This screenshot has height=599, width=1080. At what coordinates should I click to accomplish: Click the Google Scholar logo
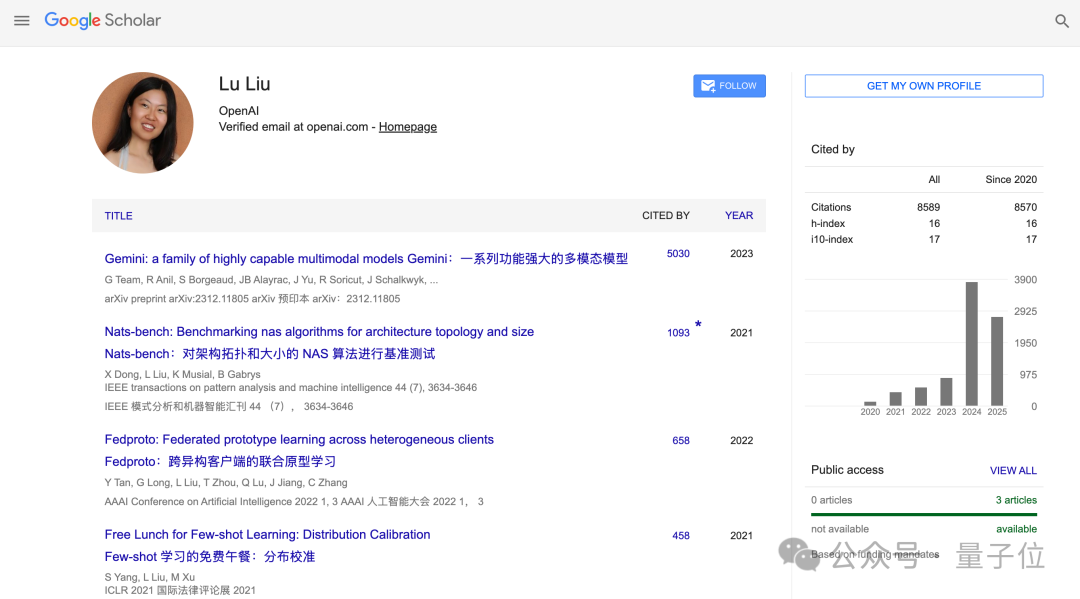click(103, 21)
